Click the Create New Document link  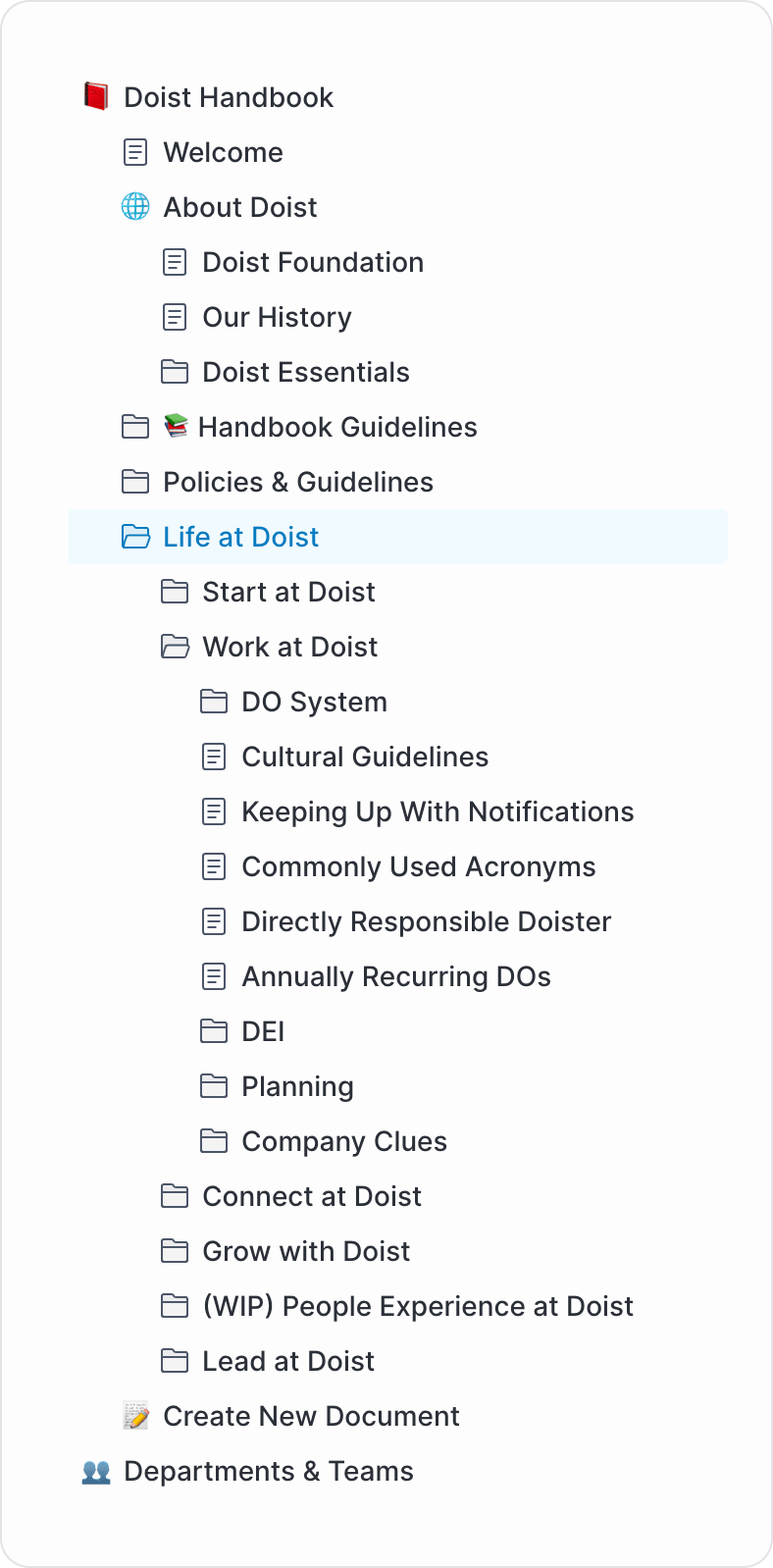[x=311, y=1416]
